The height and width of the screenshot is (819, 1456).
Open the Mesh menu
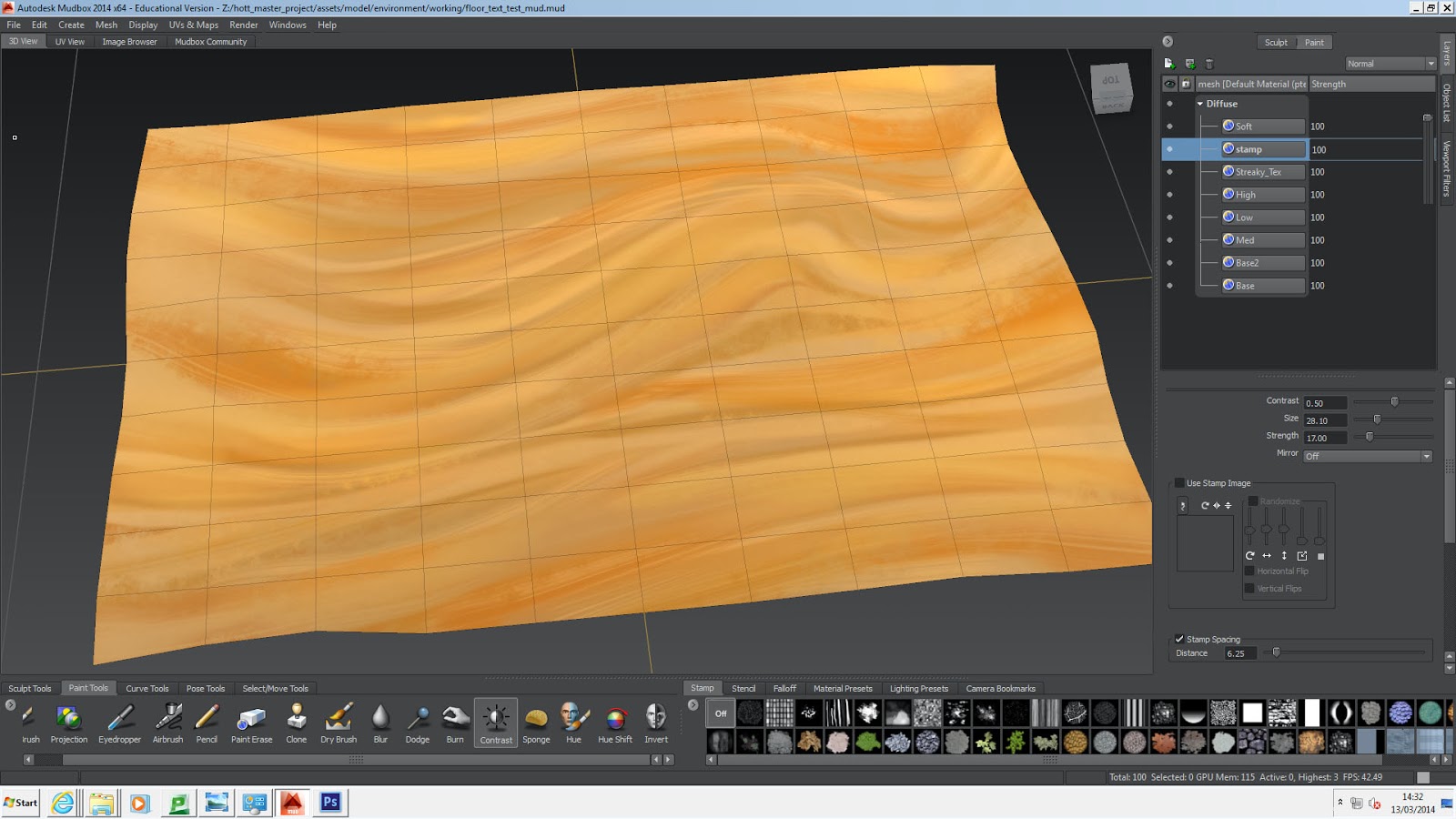click(x=106, y=25)
